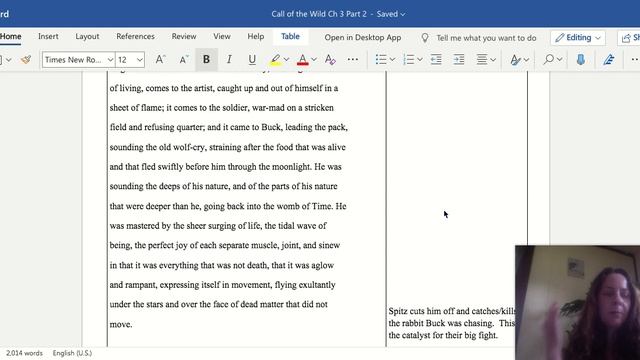Click the bullet list icon
This screenshot has width=640, height=360.
(x=381, y=60)
